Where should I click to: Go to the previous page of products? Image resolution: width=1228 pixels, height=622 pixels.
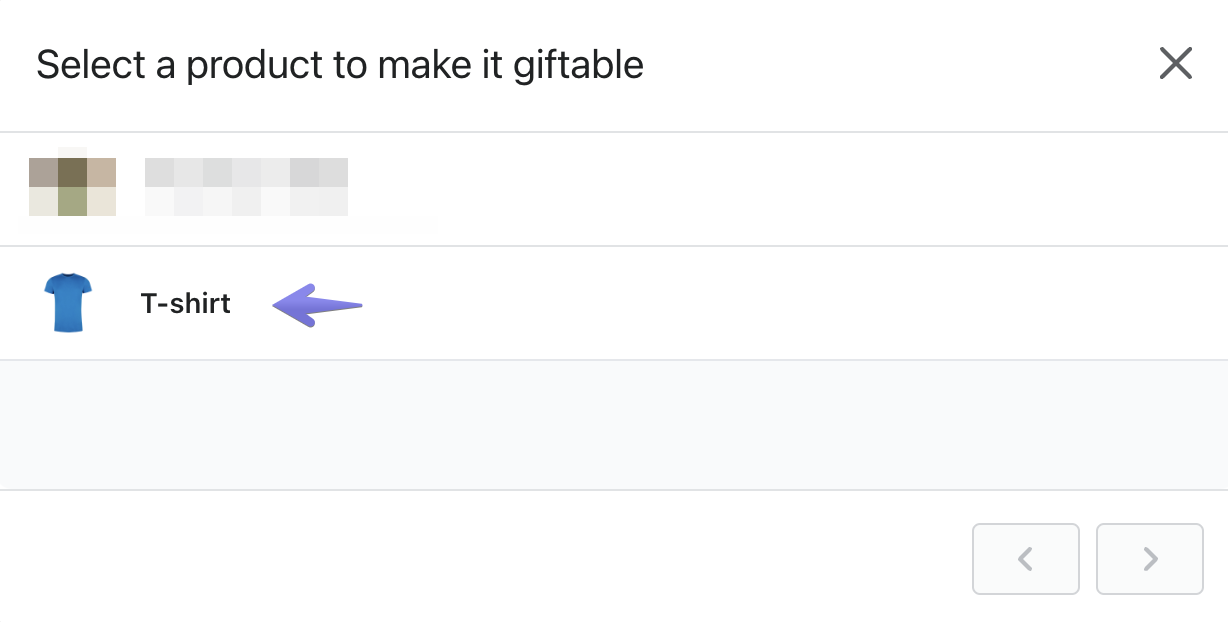[x=1025, y=559]
